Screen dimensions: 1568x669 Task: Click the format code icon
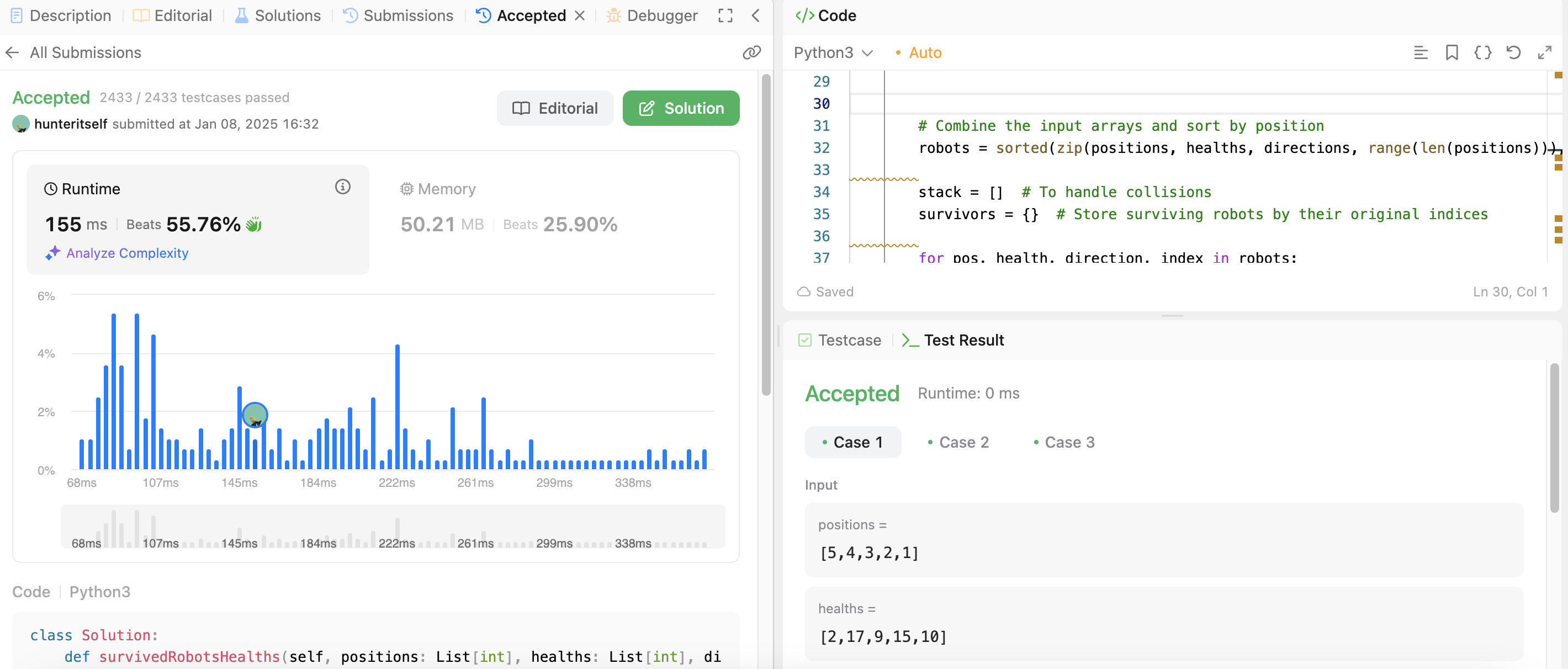pos(1420,53)
